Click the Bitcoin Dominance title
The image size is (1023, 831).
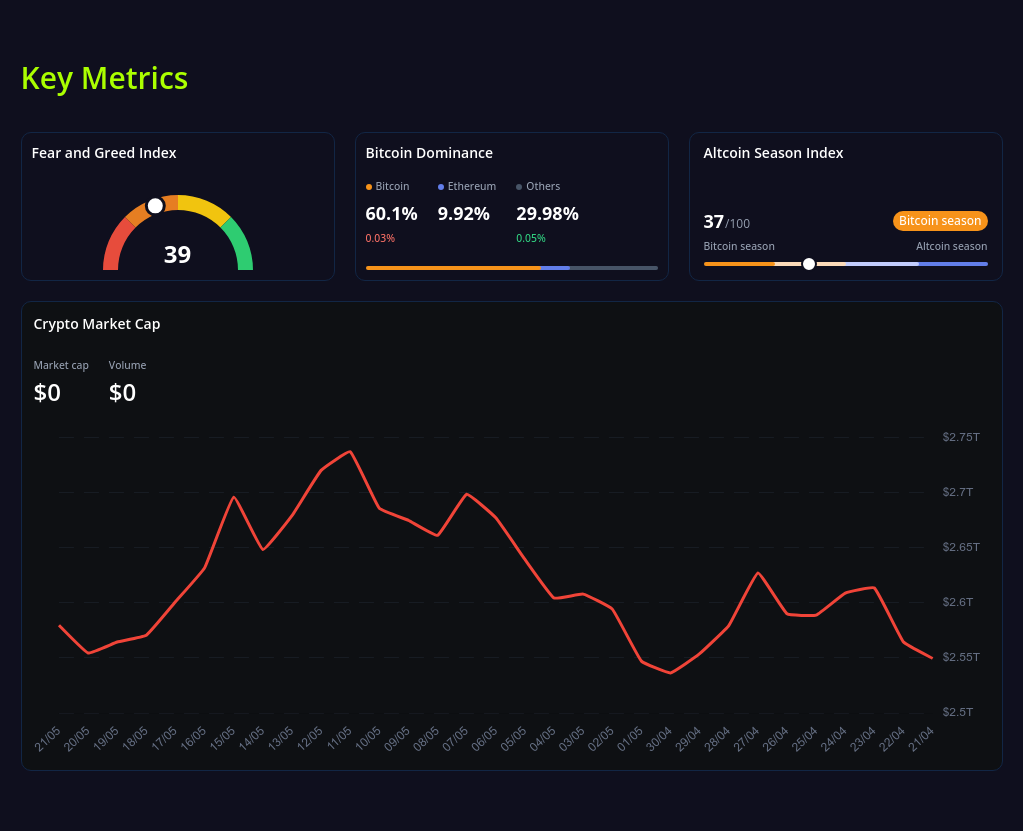[x=429, y=153]
